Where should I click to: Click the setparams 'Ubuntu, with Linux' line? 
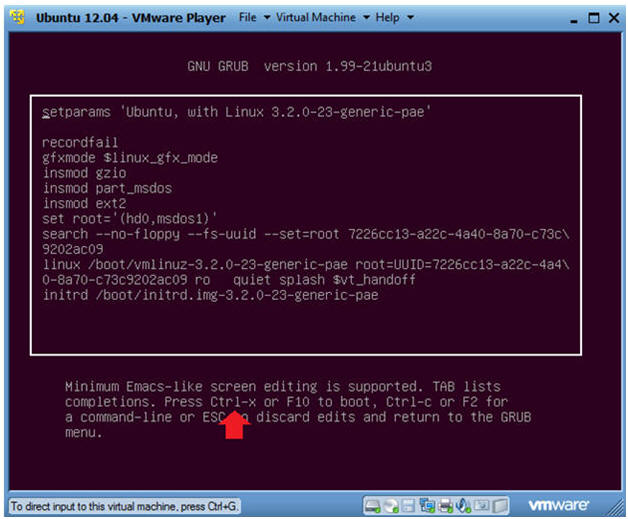pyautogui.click(x=236, y=112)
